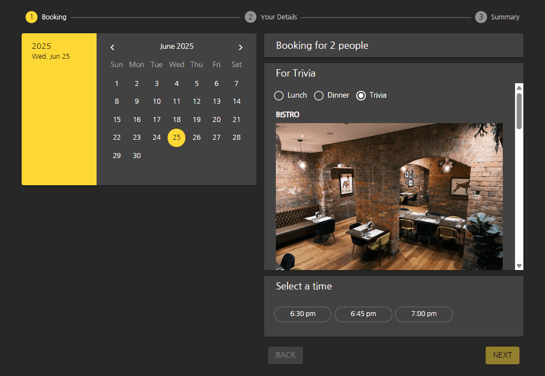Select June 2 on the calendar
Viewport: 545px width, 376px height.
[x=137, y=83]
